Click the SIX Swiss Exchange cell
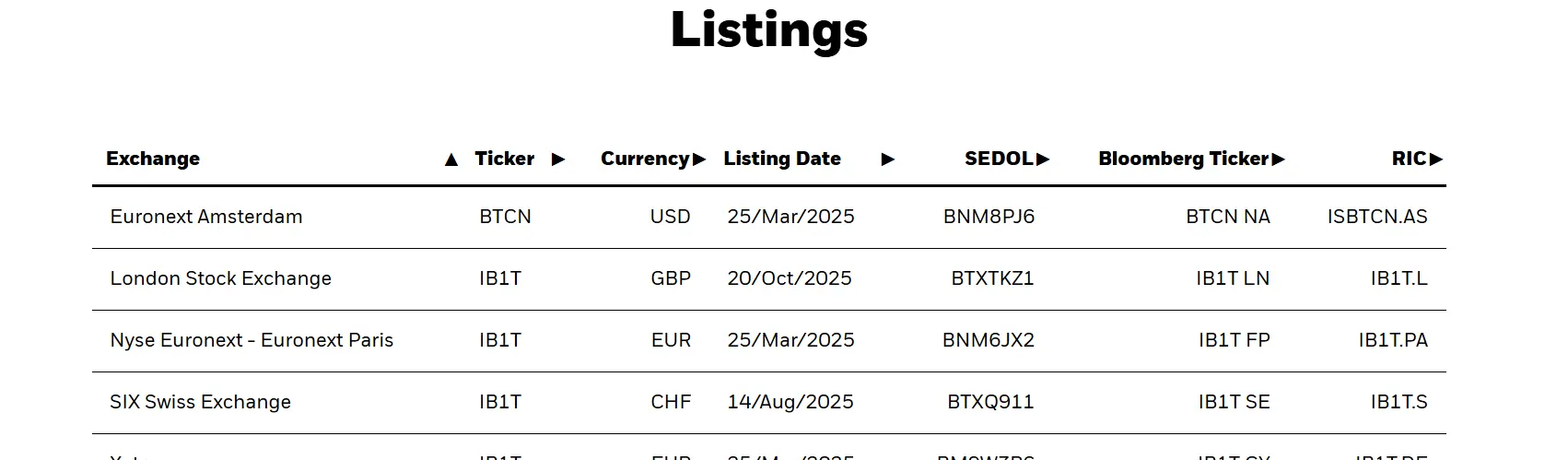Viewport: 1568px width, 460px height. (x=201, y=402)
